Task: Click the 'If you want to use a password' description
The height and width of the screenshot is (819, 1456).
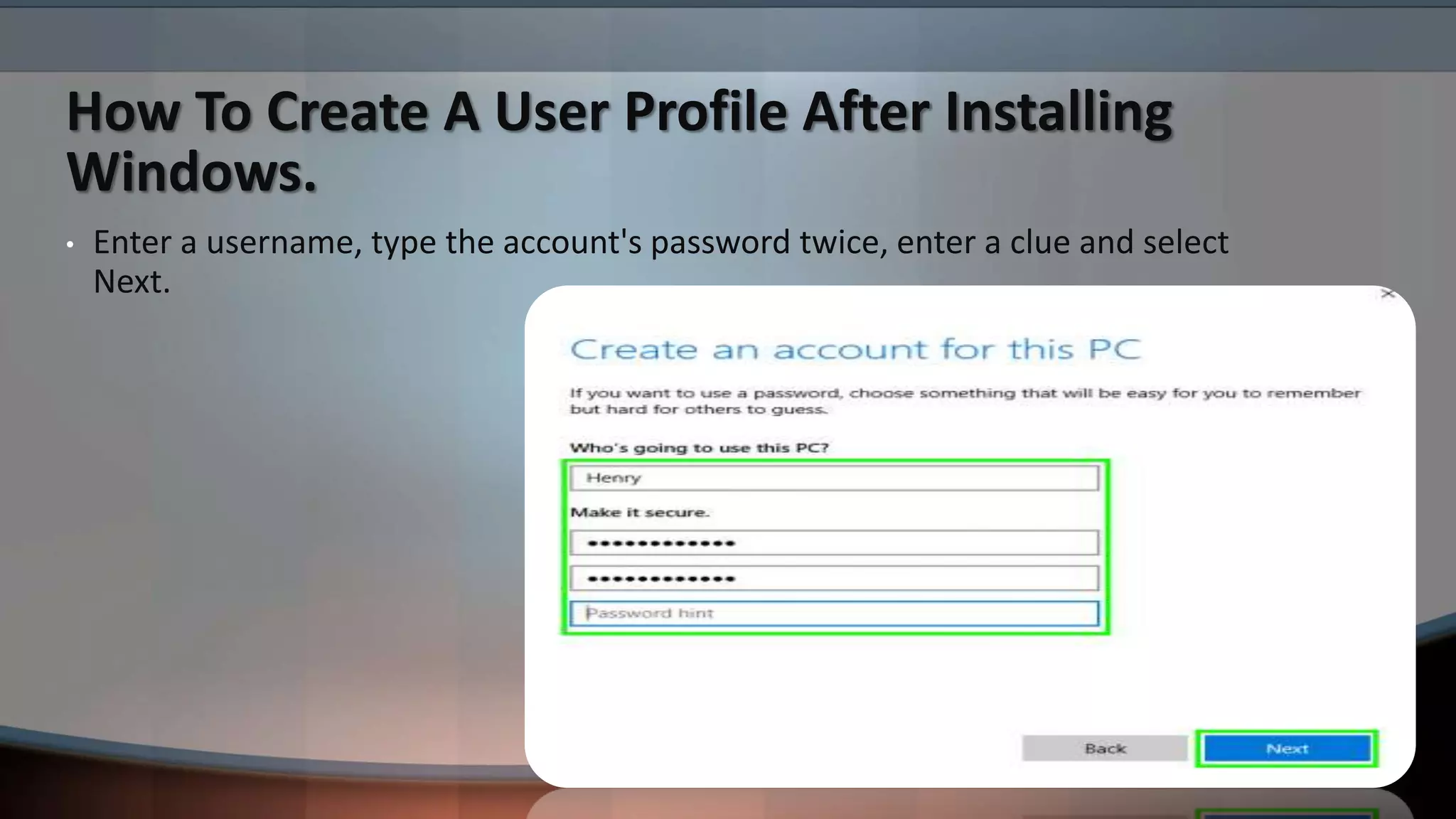Action: (965, 401)
